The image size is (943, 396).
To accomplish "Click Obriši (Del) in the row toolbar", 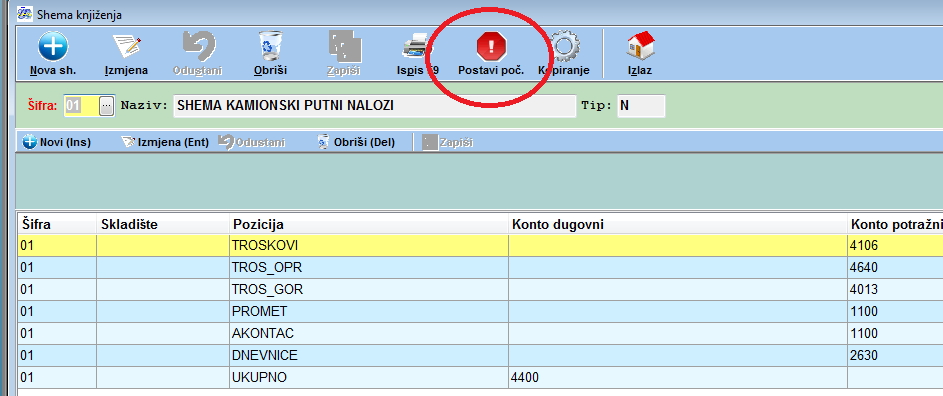I will [356, 143].
